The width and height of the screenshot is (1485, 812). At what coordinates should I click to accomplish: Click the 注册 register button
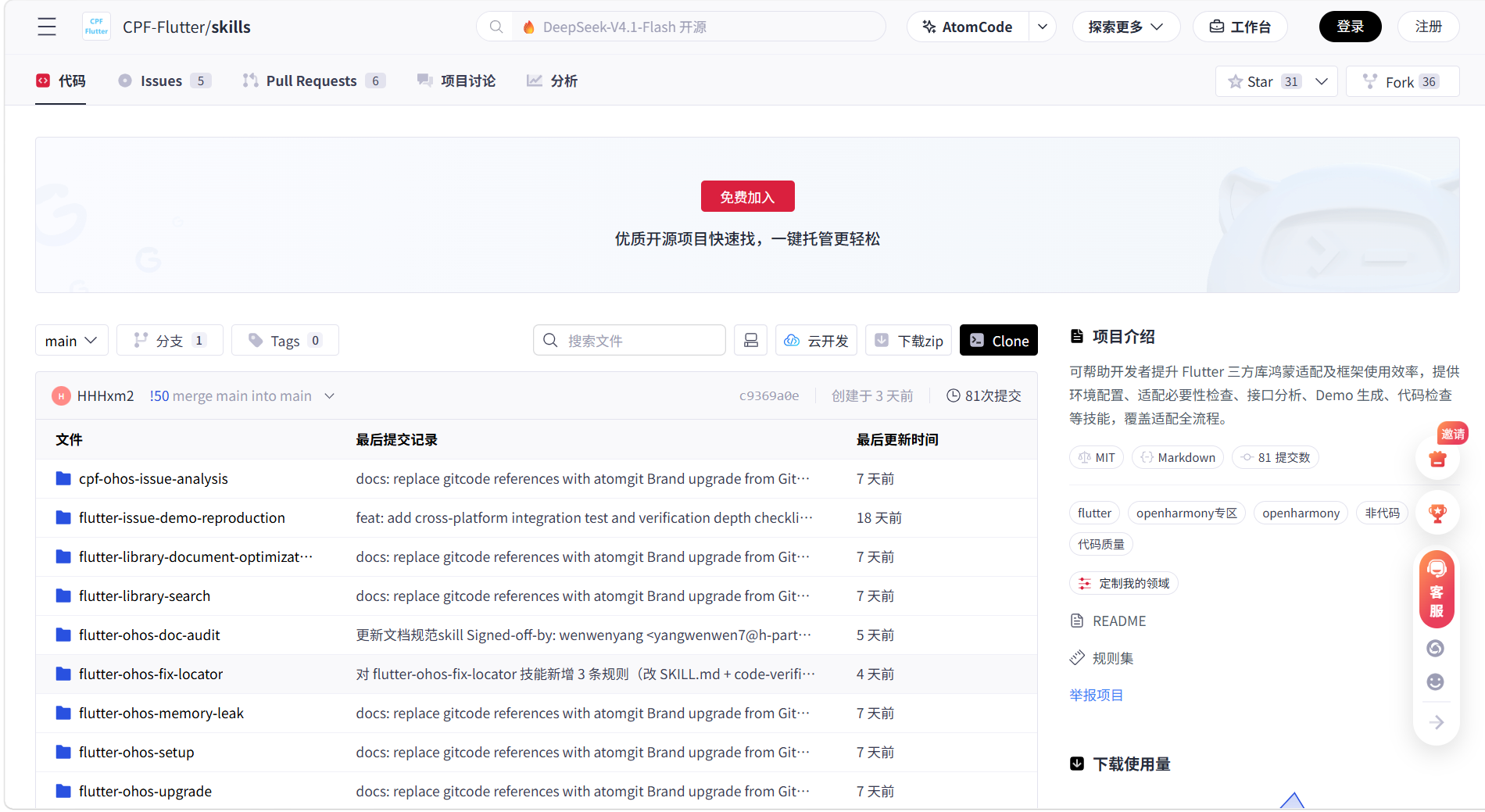click(1428, 27)
